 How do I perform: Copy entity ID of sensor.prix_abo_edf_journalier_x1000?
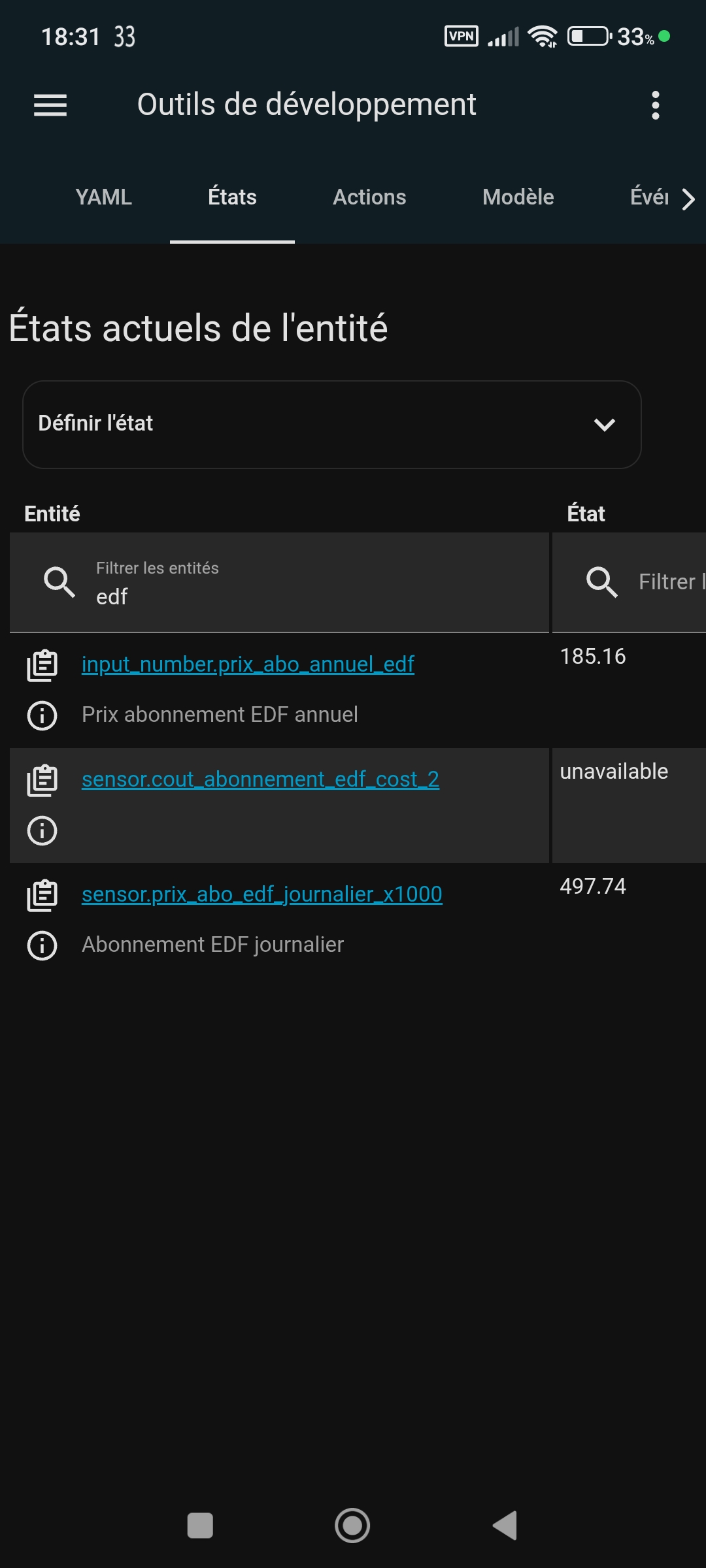42,896
